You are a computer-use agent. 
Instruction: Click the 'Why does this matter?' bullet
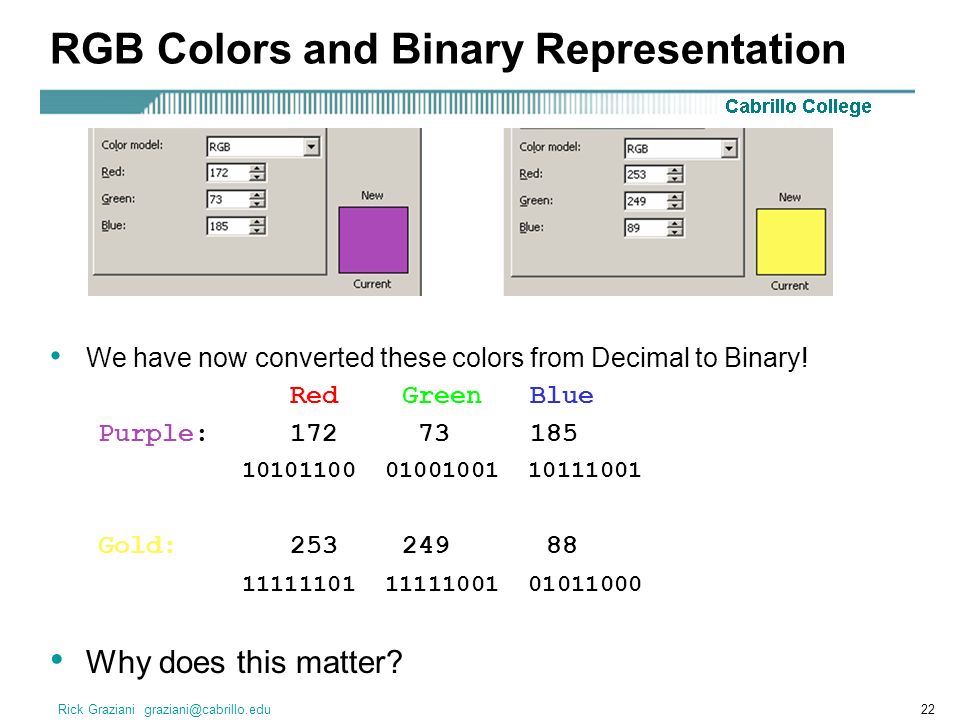point(244,662)
